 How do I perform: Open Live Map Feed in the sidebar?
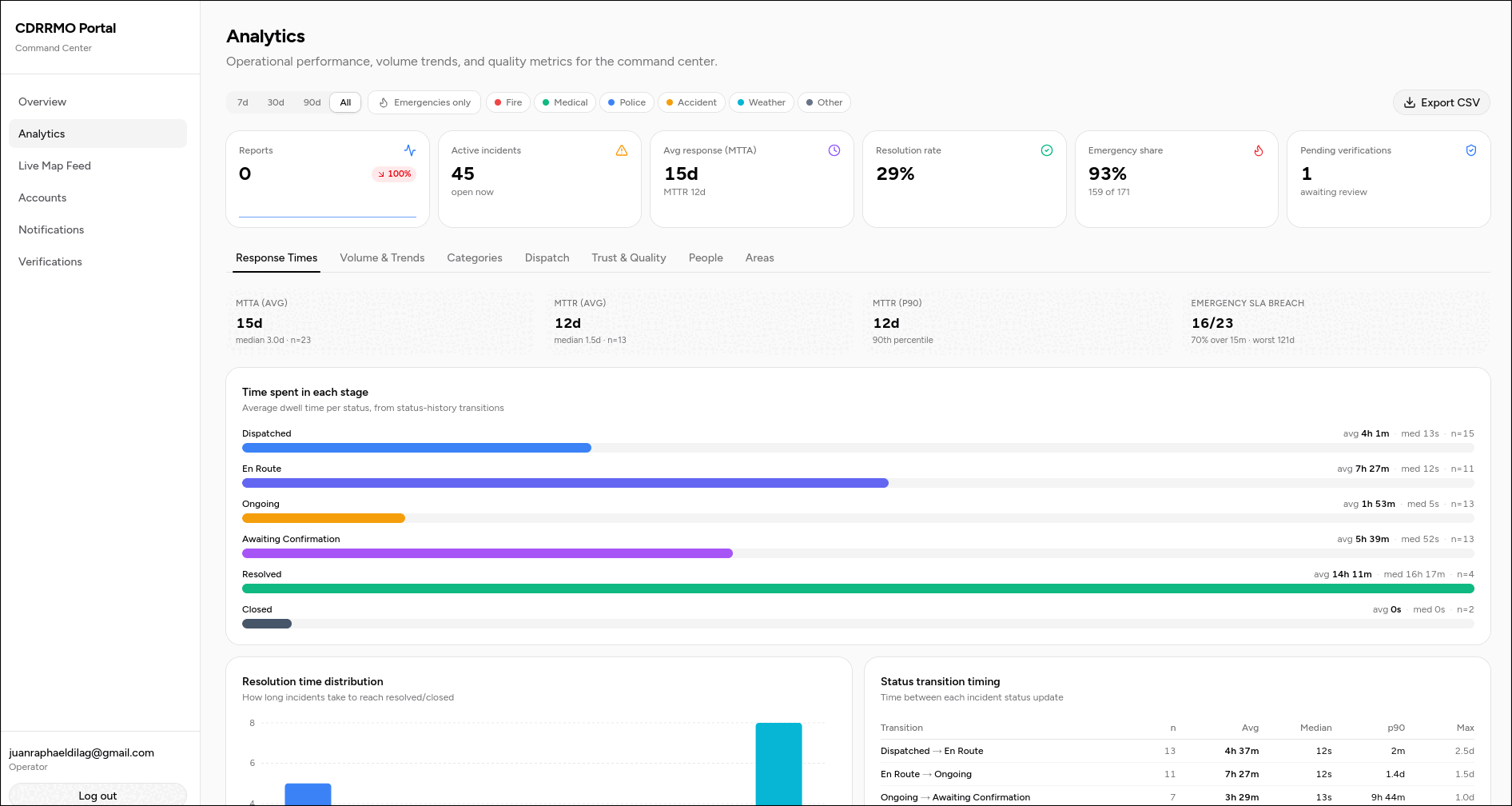click(x=97, y=166)
